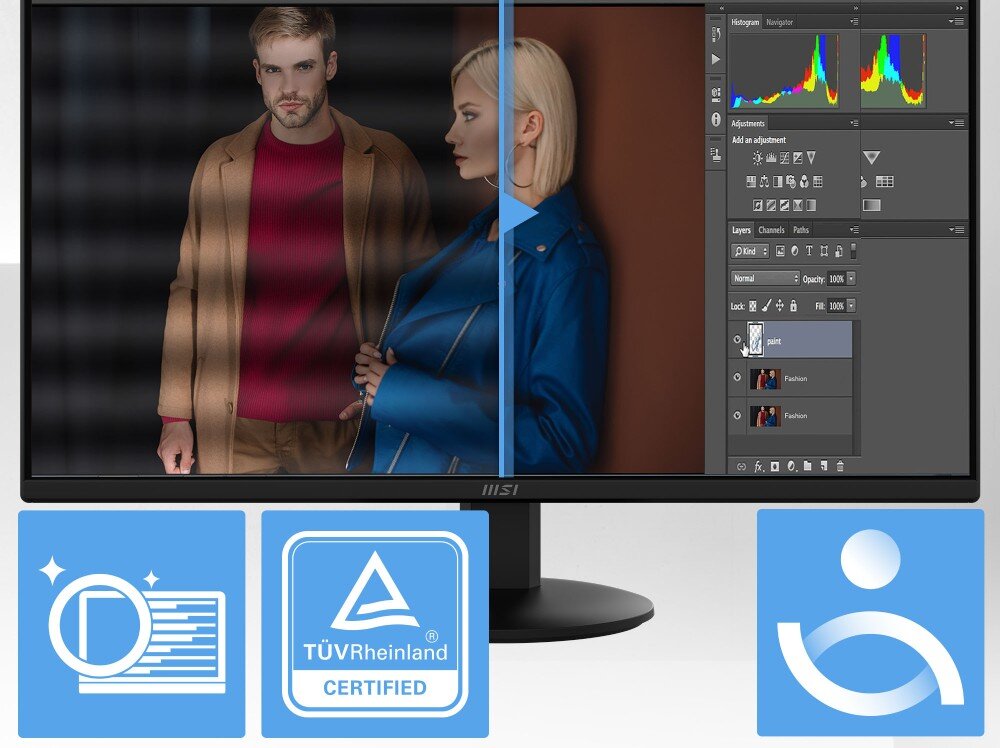Image resolution: width=1000 pixels, height=748 pixels.
Task: Select the Levels adjustment icon
Action: click(x=770, y=157)
